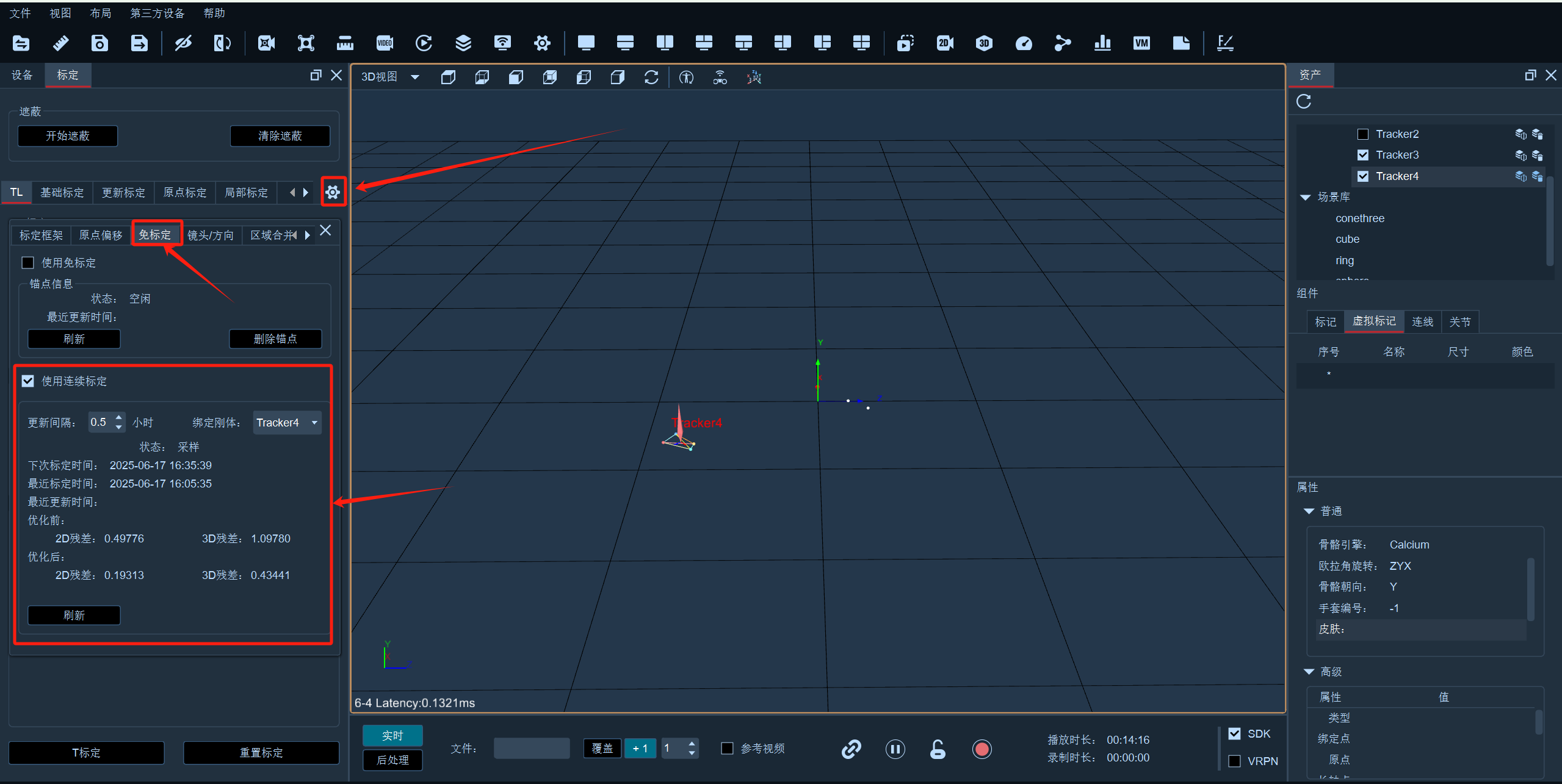The height and width of the screenshot is (784, 1562).
Task: Click the ruler measure tool icon
Action: [x=60, y=43]
